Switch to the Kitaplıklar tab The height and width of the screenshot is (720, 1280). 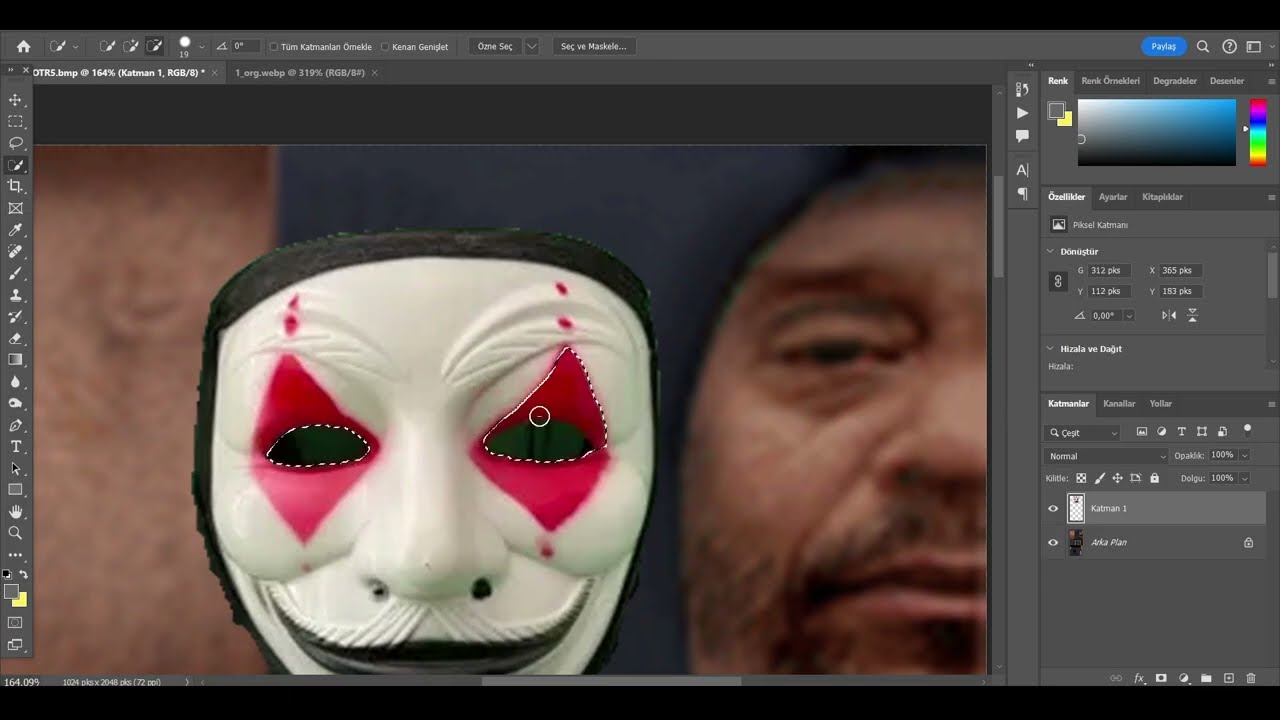tap(1163, 197)
